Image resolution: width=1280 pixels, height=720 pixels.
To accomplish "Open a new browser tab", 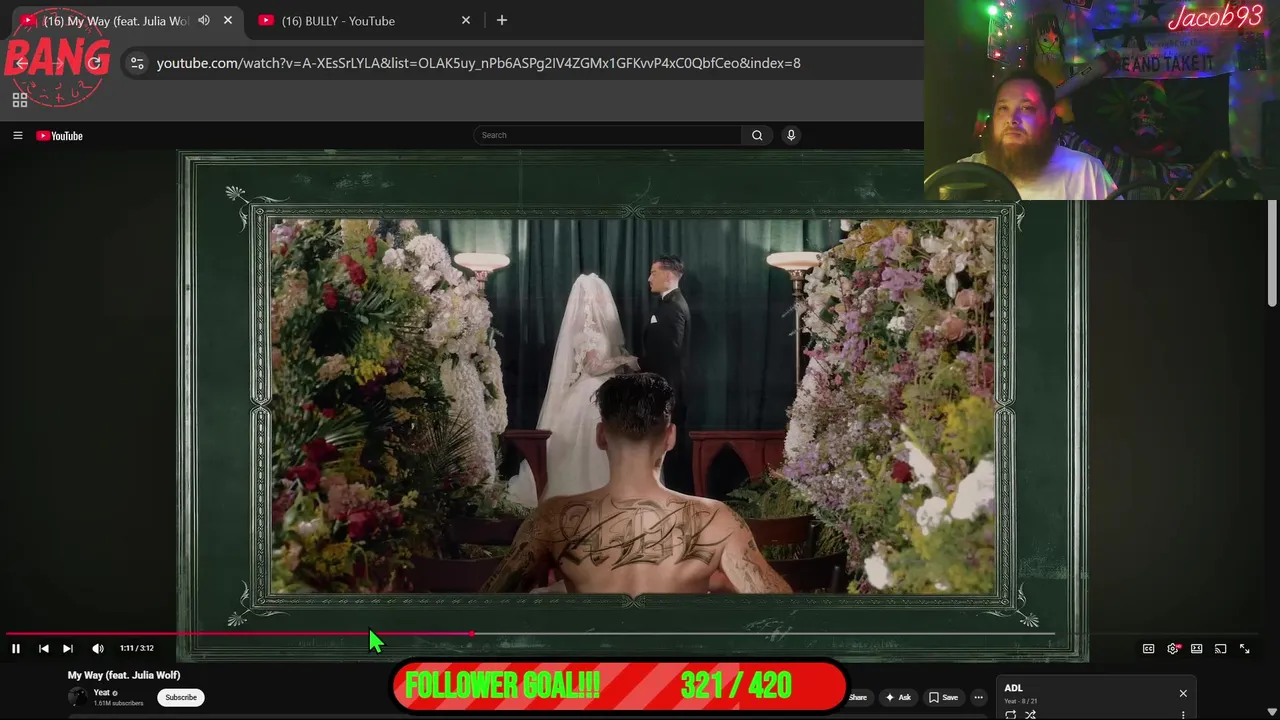I will [502, 20].
